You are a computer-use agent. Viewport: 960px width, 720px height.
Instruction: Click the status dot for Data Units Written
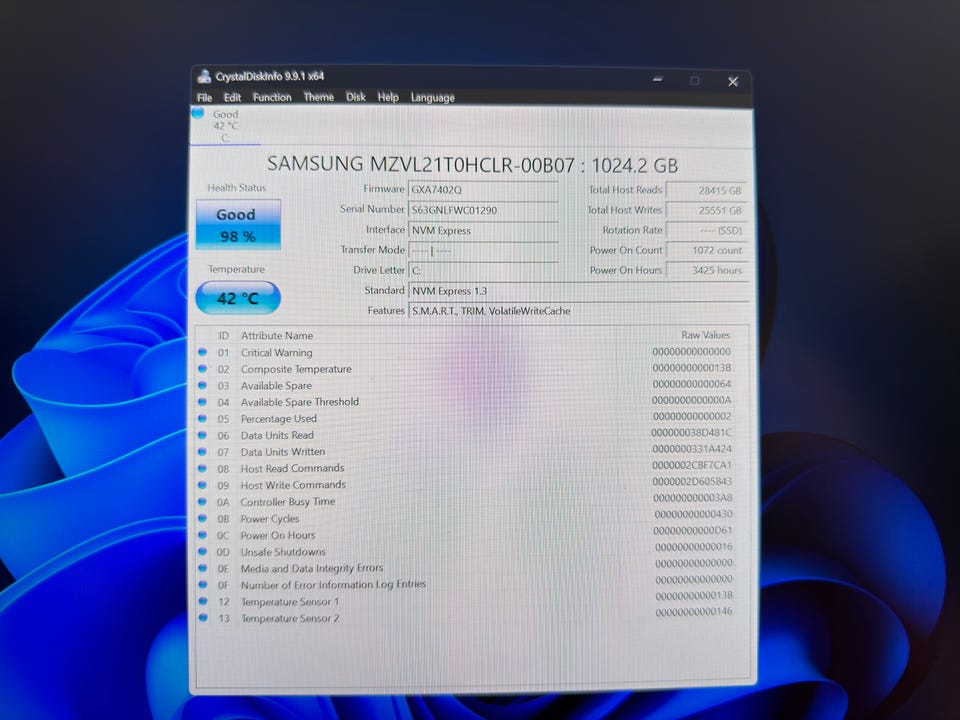[203, 451]
